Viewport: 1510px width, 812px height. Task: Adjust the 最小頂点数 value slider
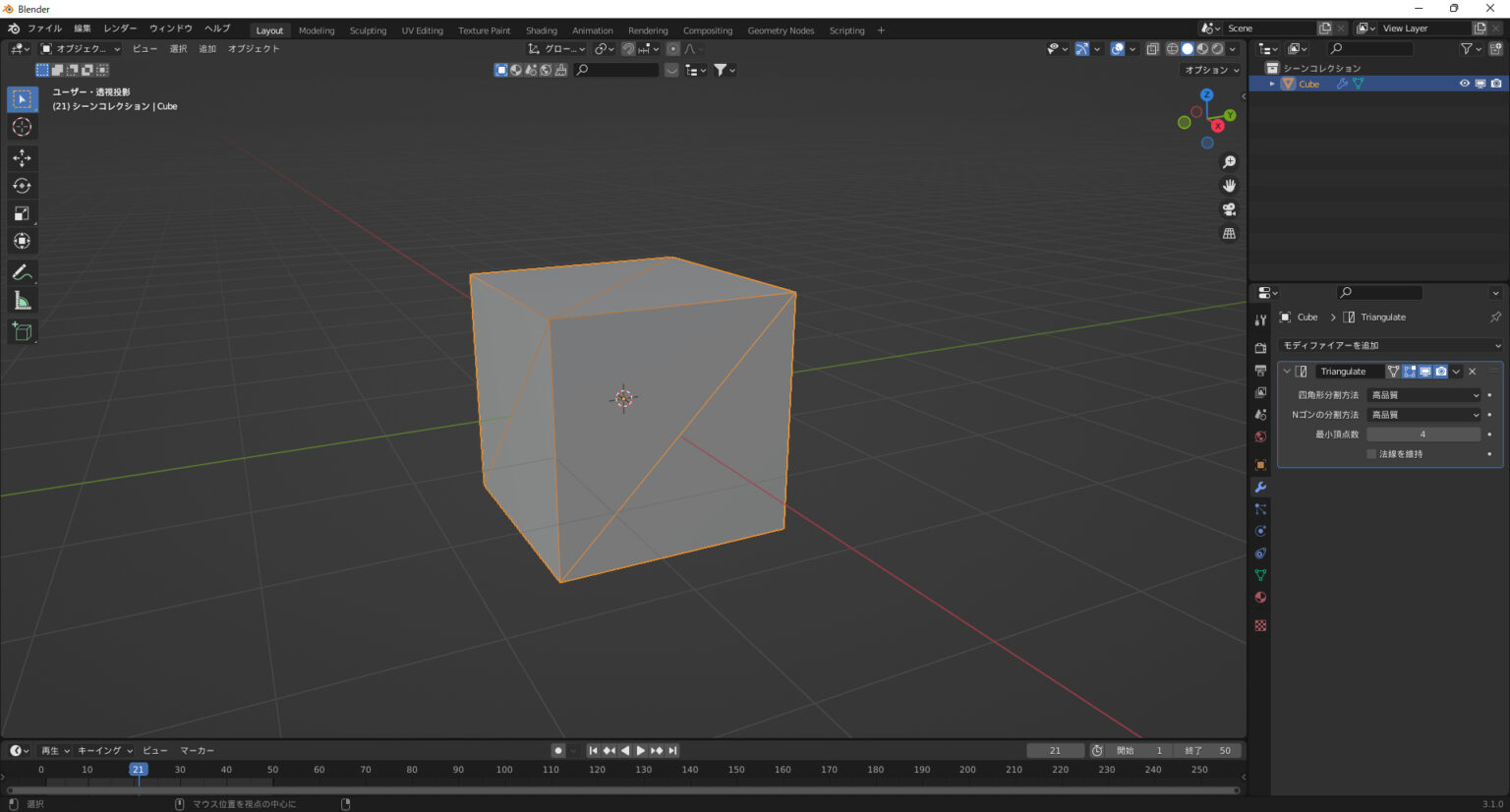pos(1423,434)
